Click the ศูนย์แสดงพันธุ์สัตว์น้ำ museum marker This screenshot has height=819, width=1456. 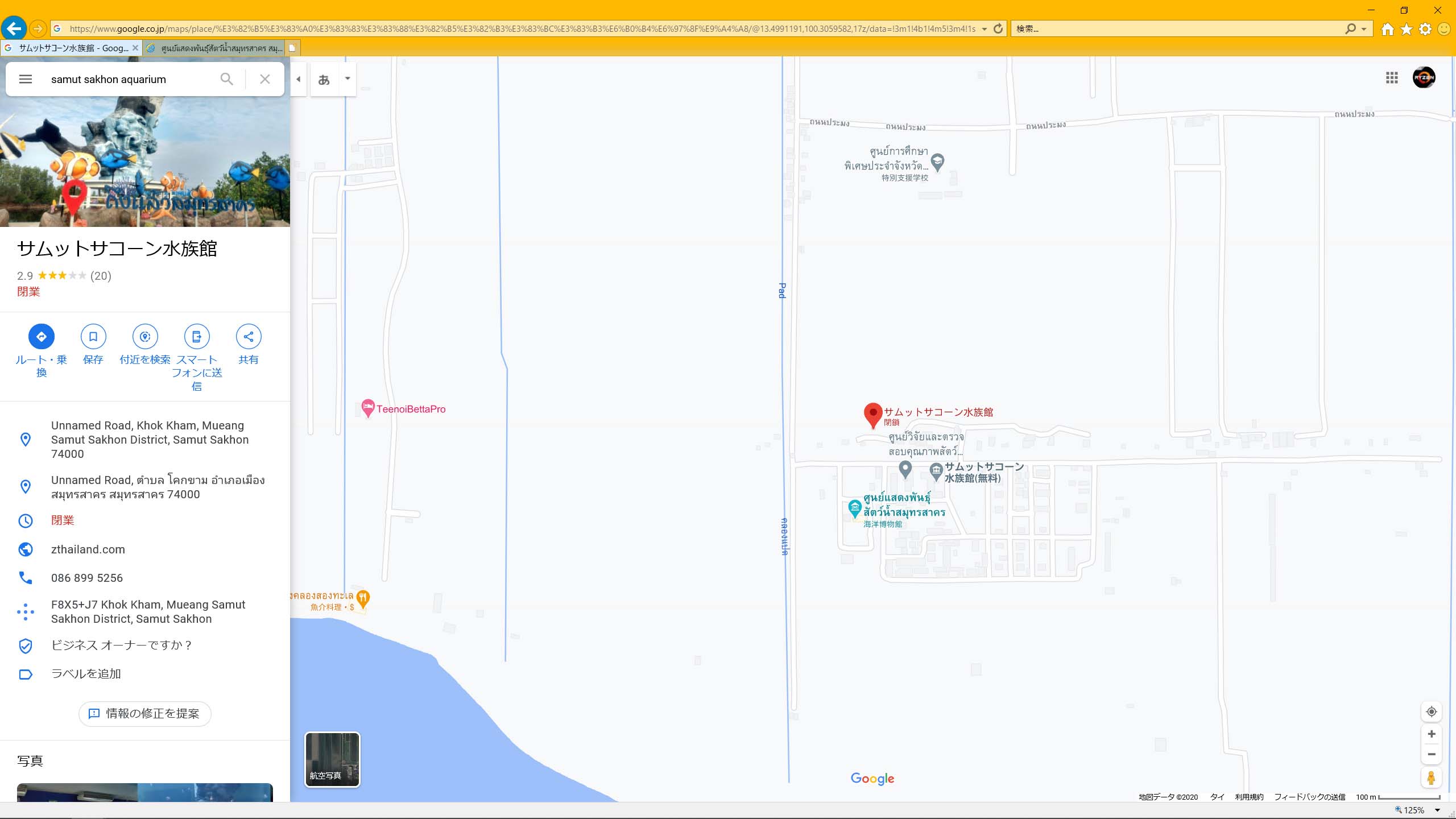click(x=854, y=508)
